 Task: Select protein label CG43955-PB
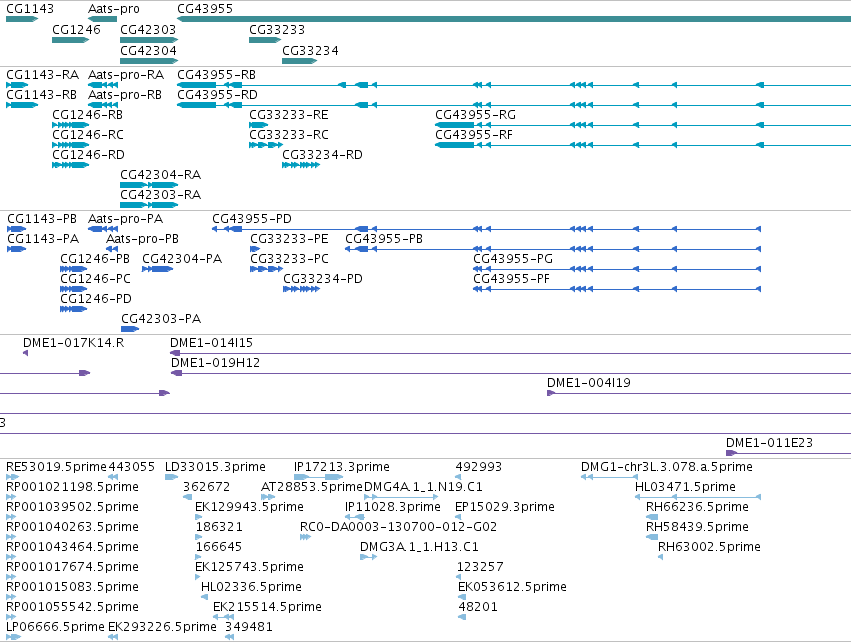(384, 239)
